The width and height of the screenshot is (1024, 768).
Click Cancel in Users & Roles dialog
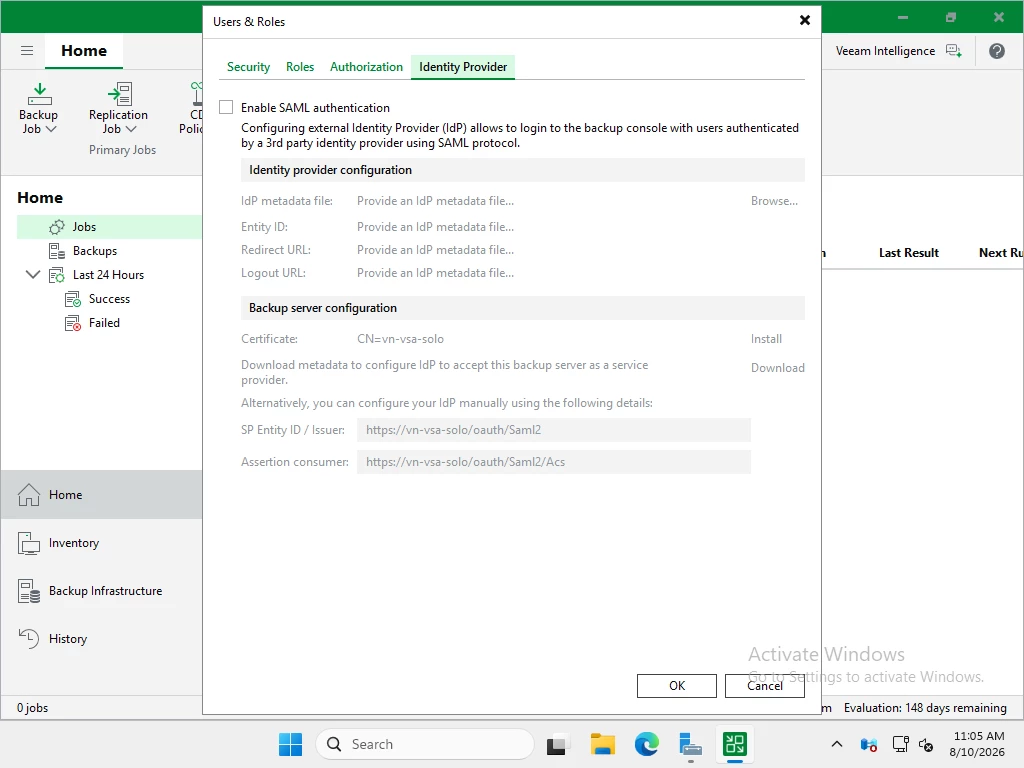click(x=765, y=686)
